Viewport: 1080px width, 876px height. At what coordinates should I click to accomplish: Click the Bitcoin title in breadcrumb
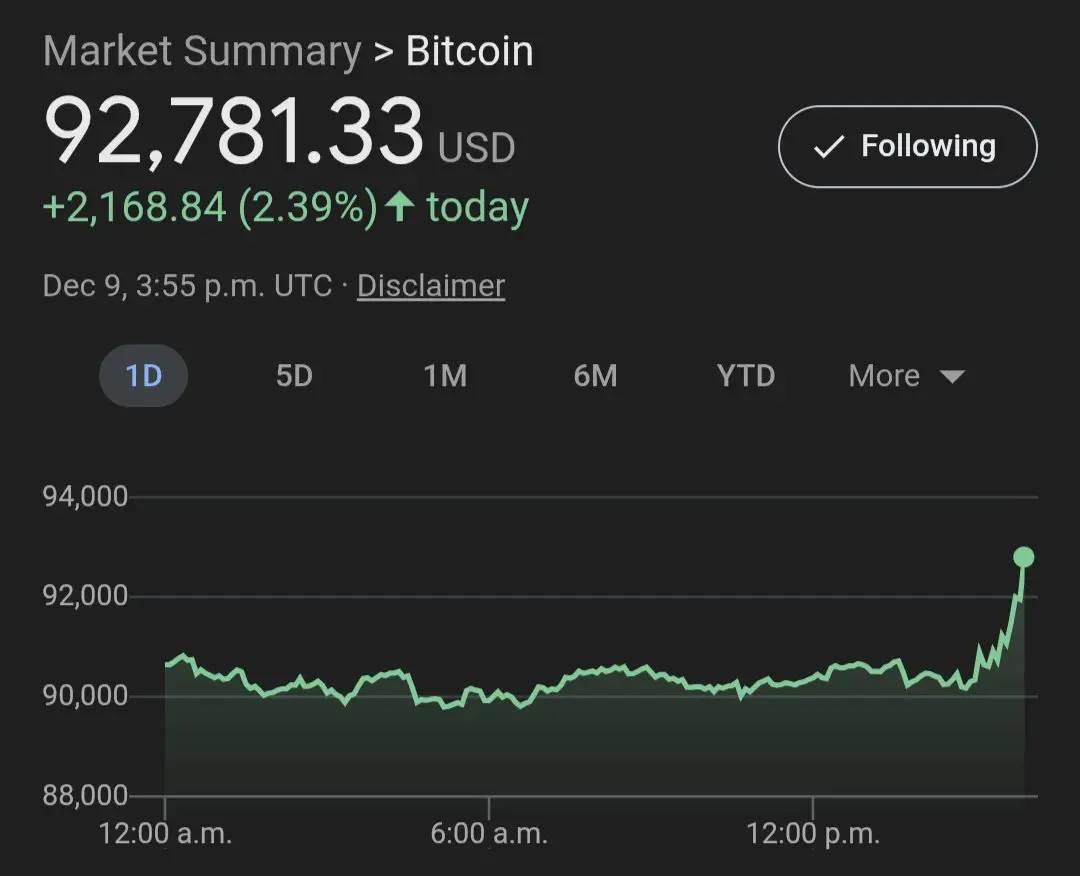[470, 52]
